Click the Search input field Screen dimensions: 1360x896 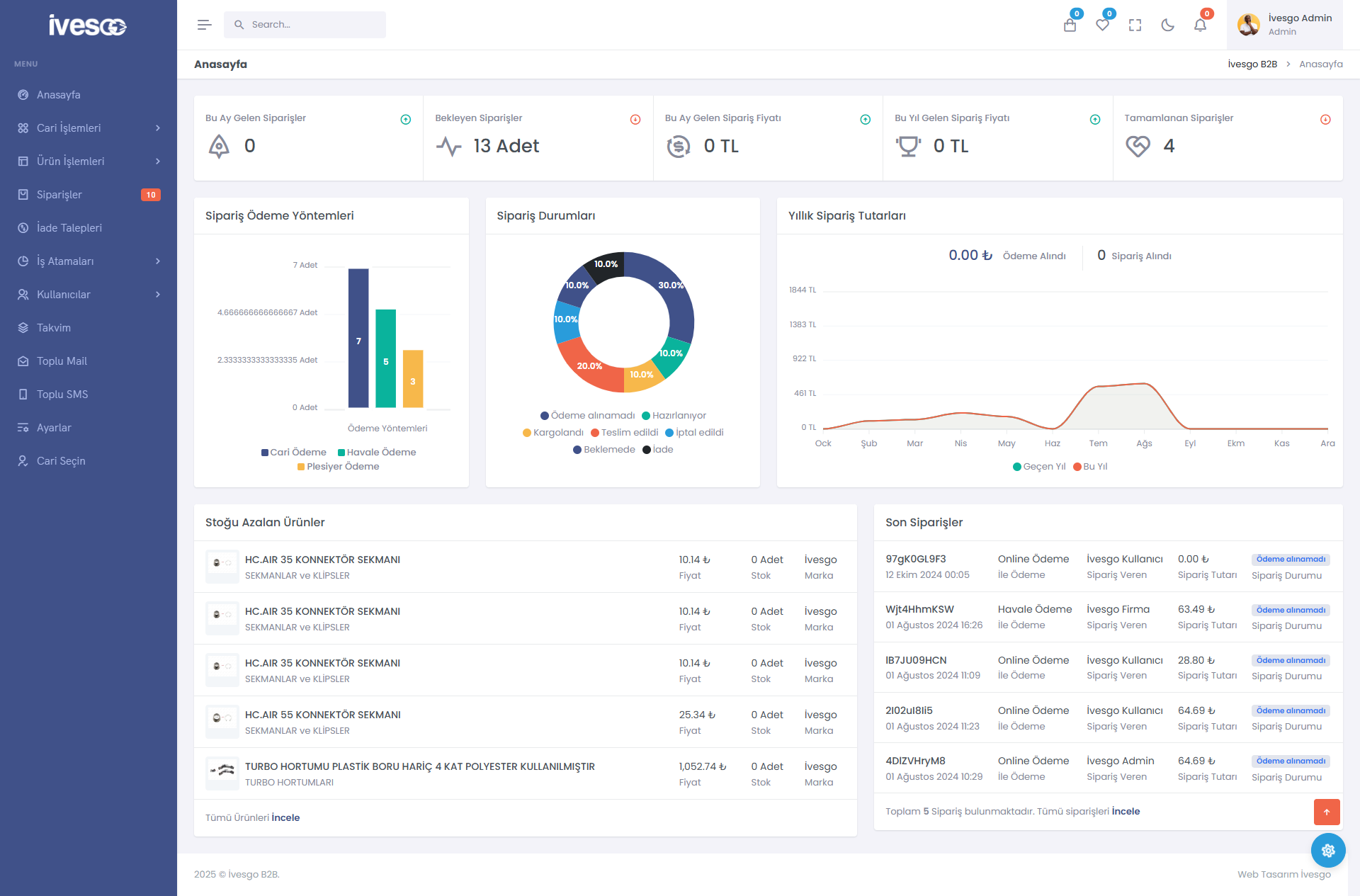(312, 25)
